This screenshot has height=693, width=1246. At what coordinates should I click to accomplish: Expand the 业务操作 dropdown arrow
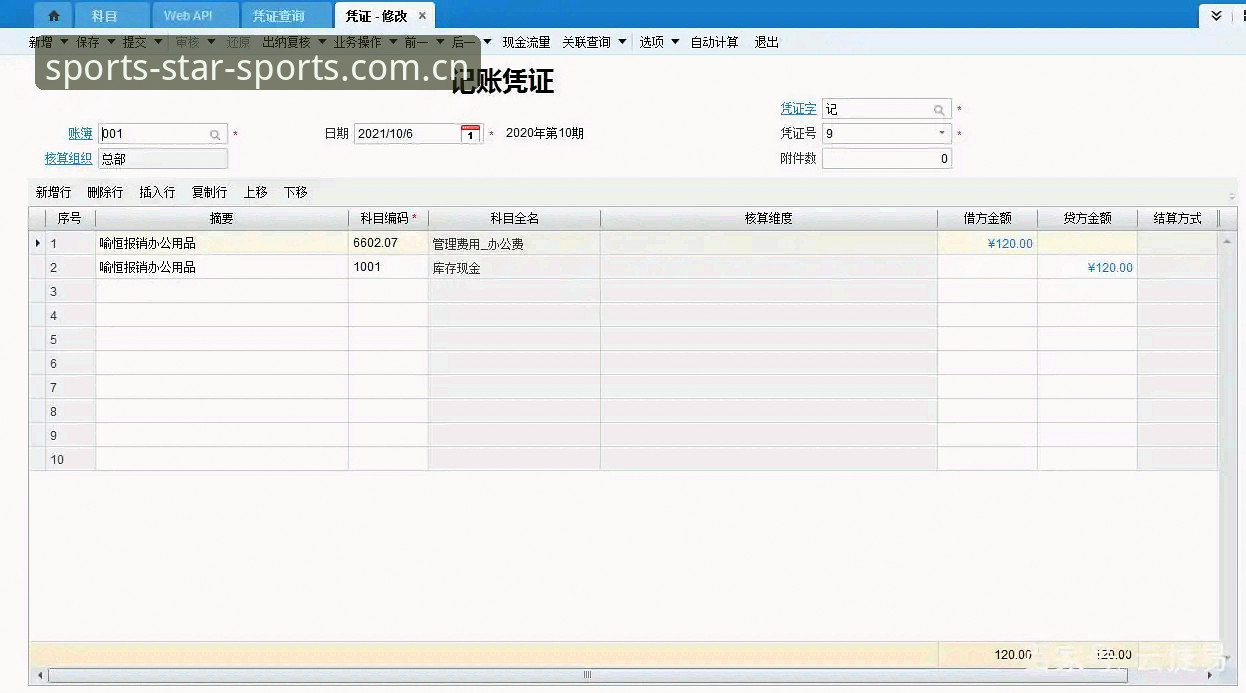[x=392, y=42]
